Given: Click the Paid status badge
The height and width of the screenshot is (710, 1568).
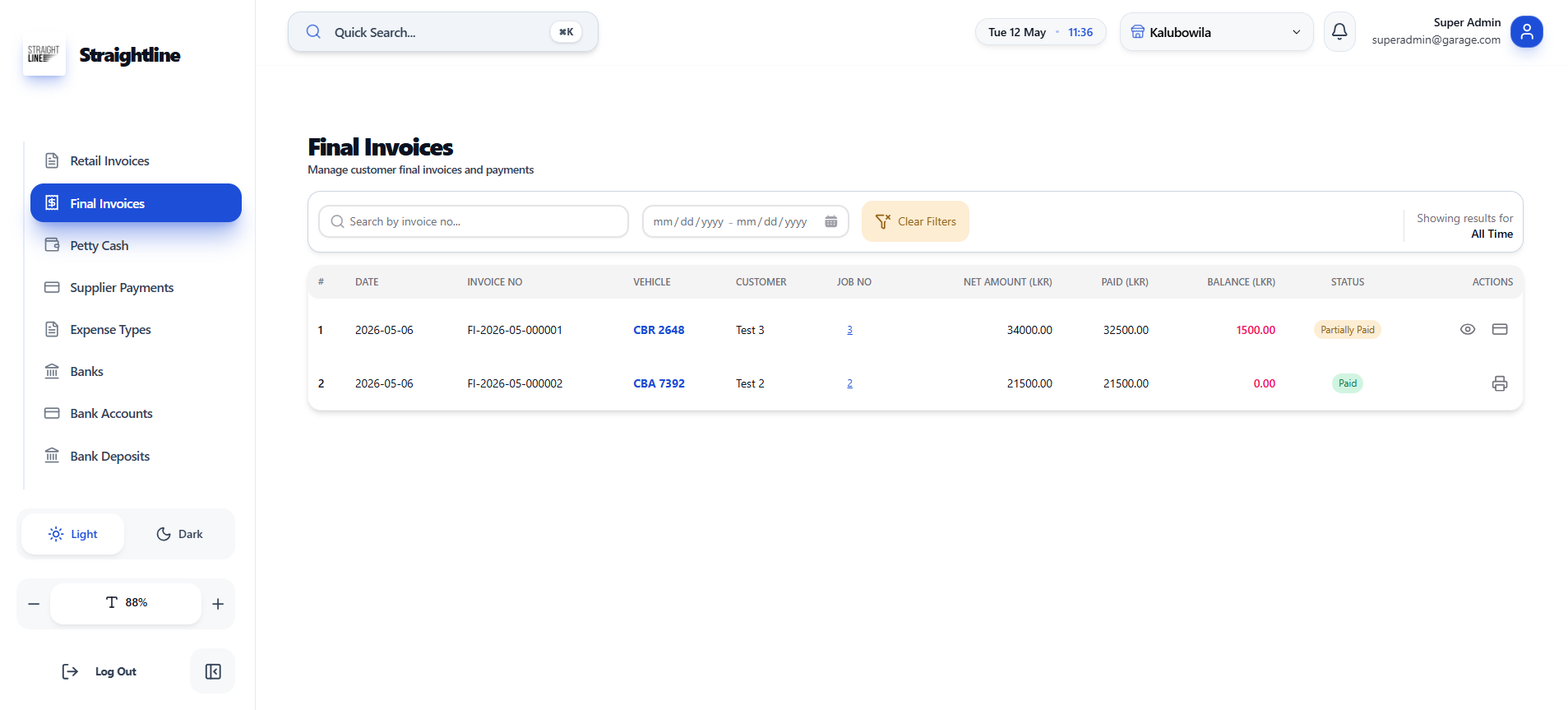Looking at the screenshot, I should (x=1347, y=383).
